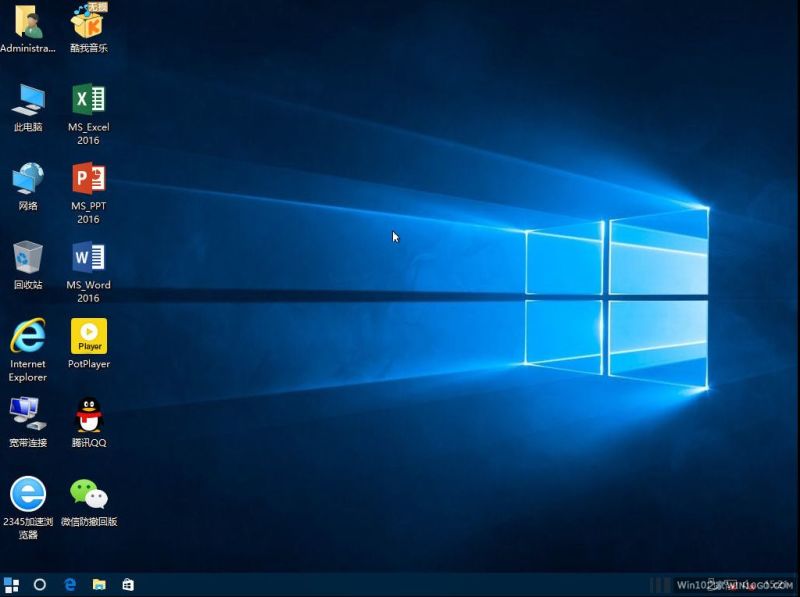800x597 pixels.
Task: Click the MS_PPT 2016 shortcut
Action: 89,179
